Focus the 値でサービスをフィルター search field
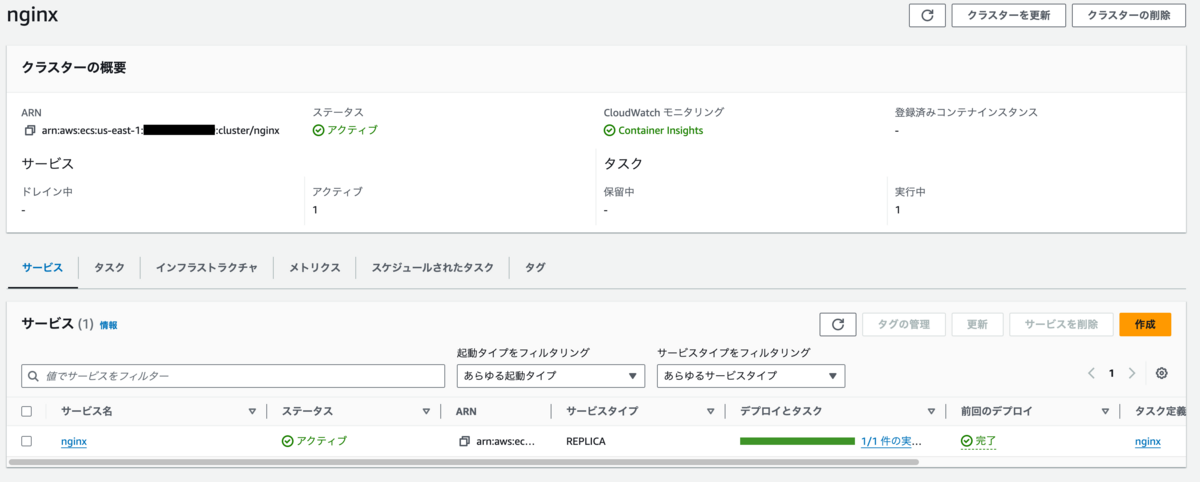Viewport: 1200px width, 482px height. (x=233, y=376)
